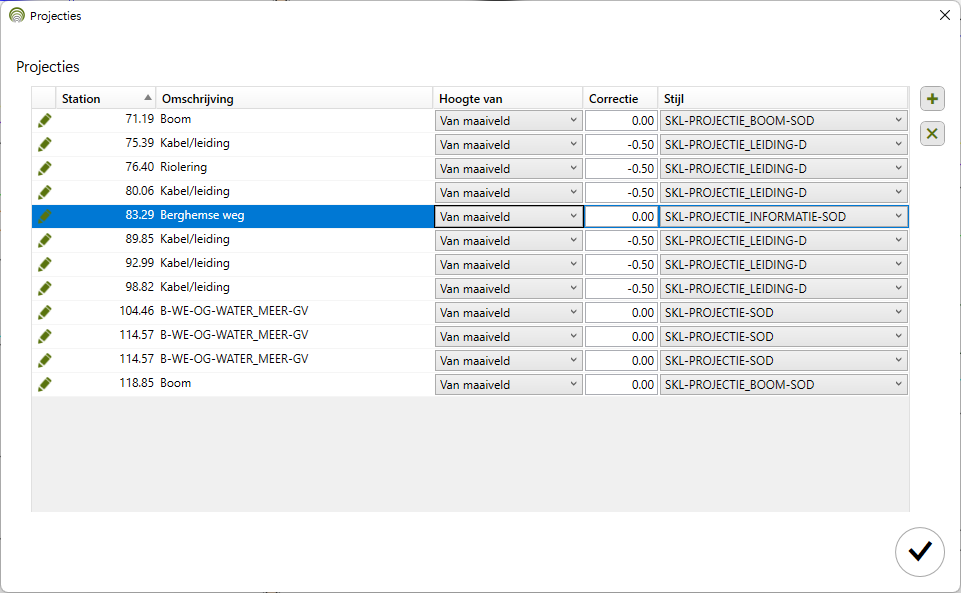Edit the Correctie field for station 75.39
Viewport: 961px width, 593px height.
pyautogui.click(x=621, y=145)
